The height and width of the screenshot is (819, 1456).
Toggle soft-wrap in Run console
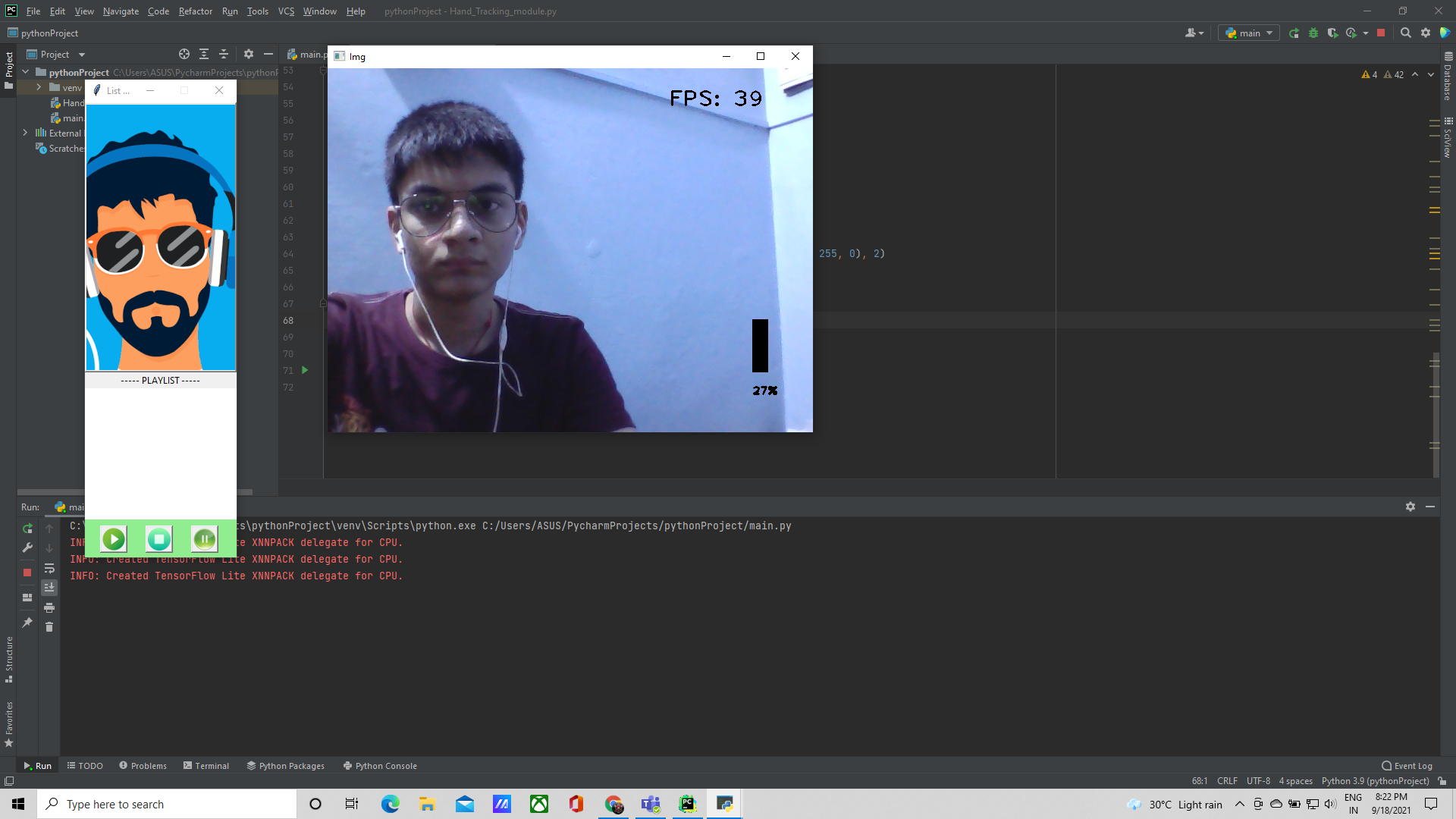(49, 568)
